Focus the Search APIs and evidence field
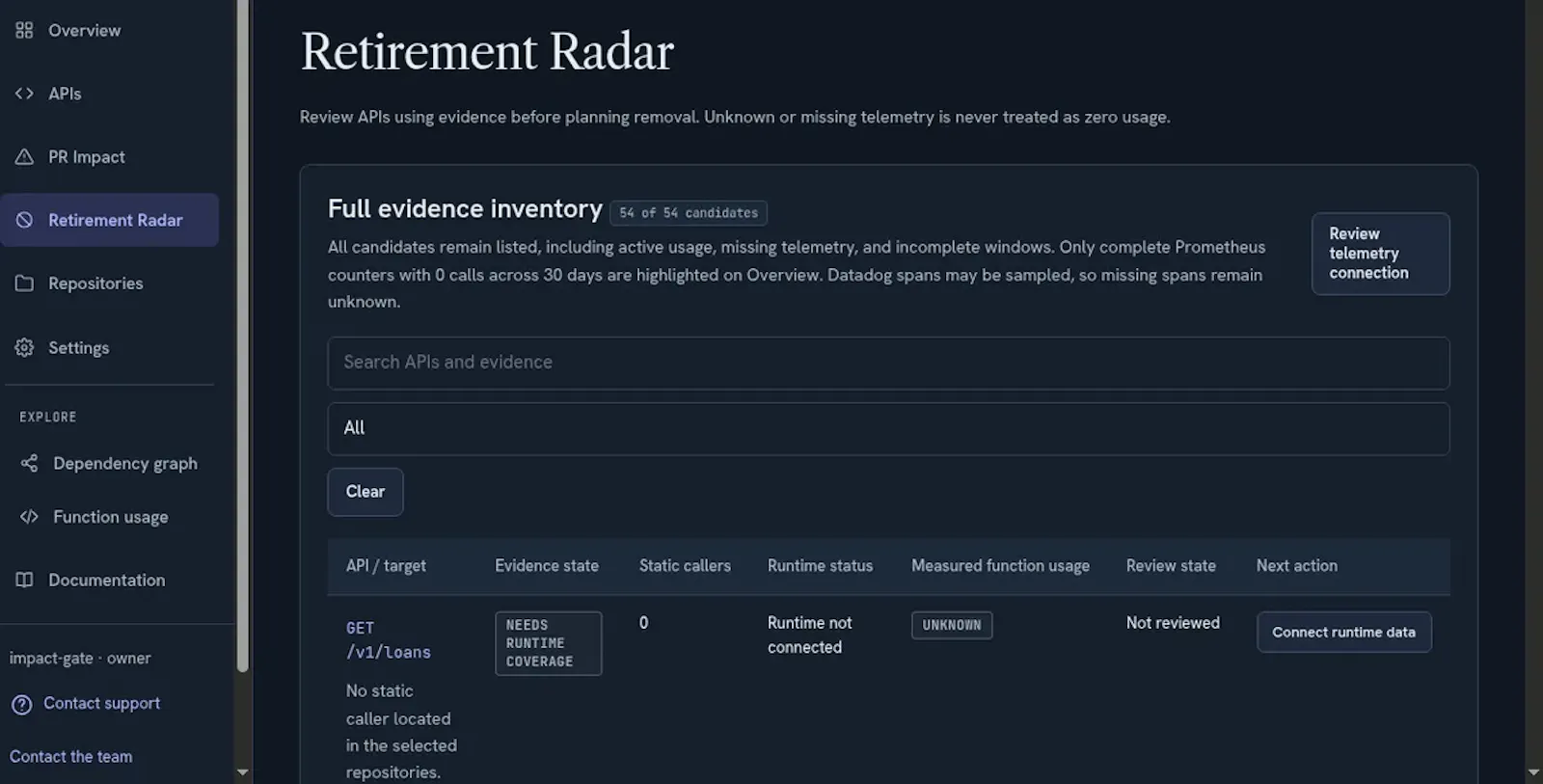 point(888,363)
